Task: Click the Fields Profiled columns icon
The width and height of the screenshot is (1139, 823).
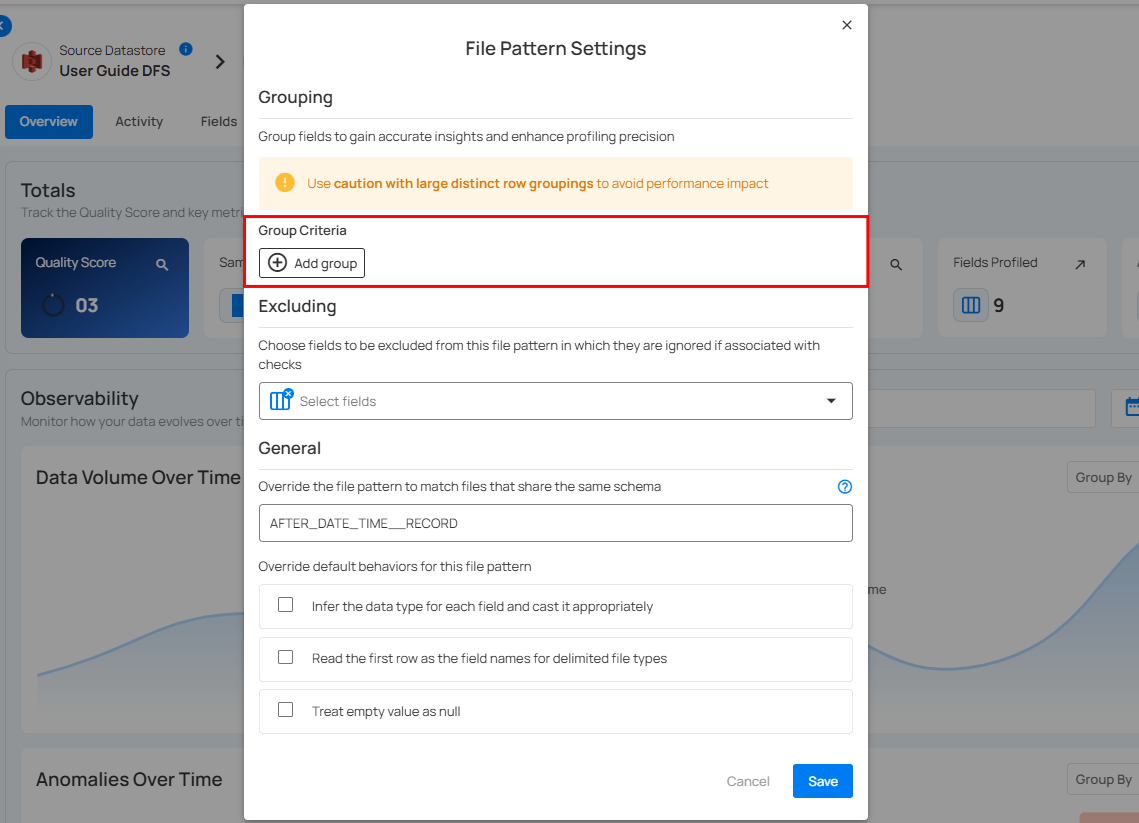Action: point(970,305)
